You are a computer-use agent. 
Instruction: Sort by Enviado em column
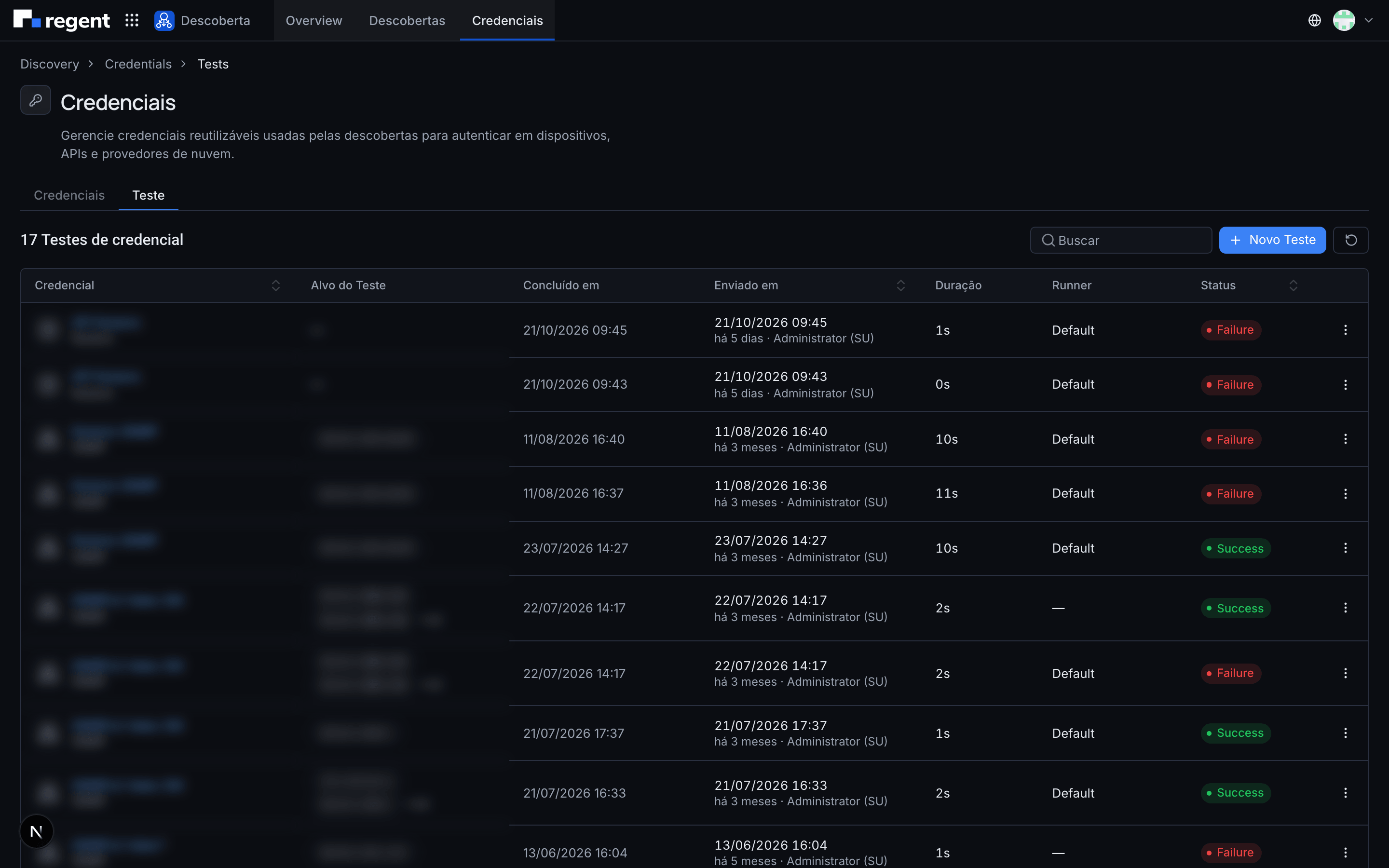click(900, 285)
